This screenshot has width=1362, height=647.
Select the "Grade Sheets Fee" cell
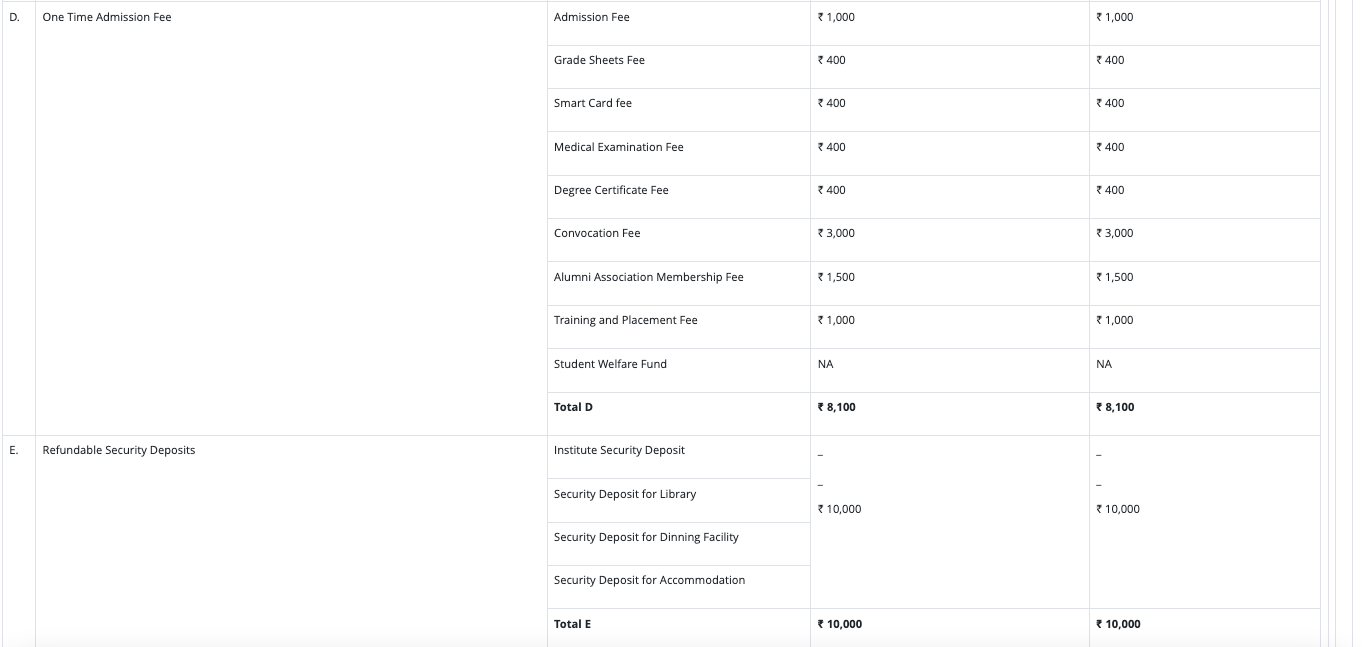pos(599,60)
